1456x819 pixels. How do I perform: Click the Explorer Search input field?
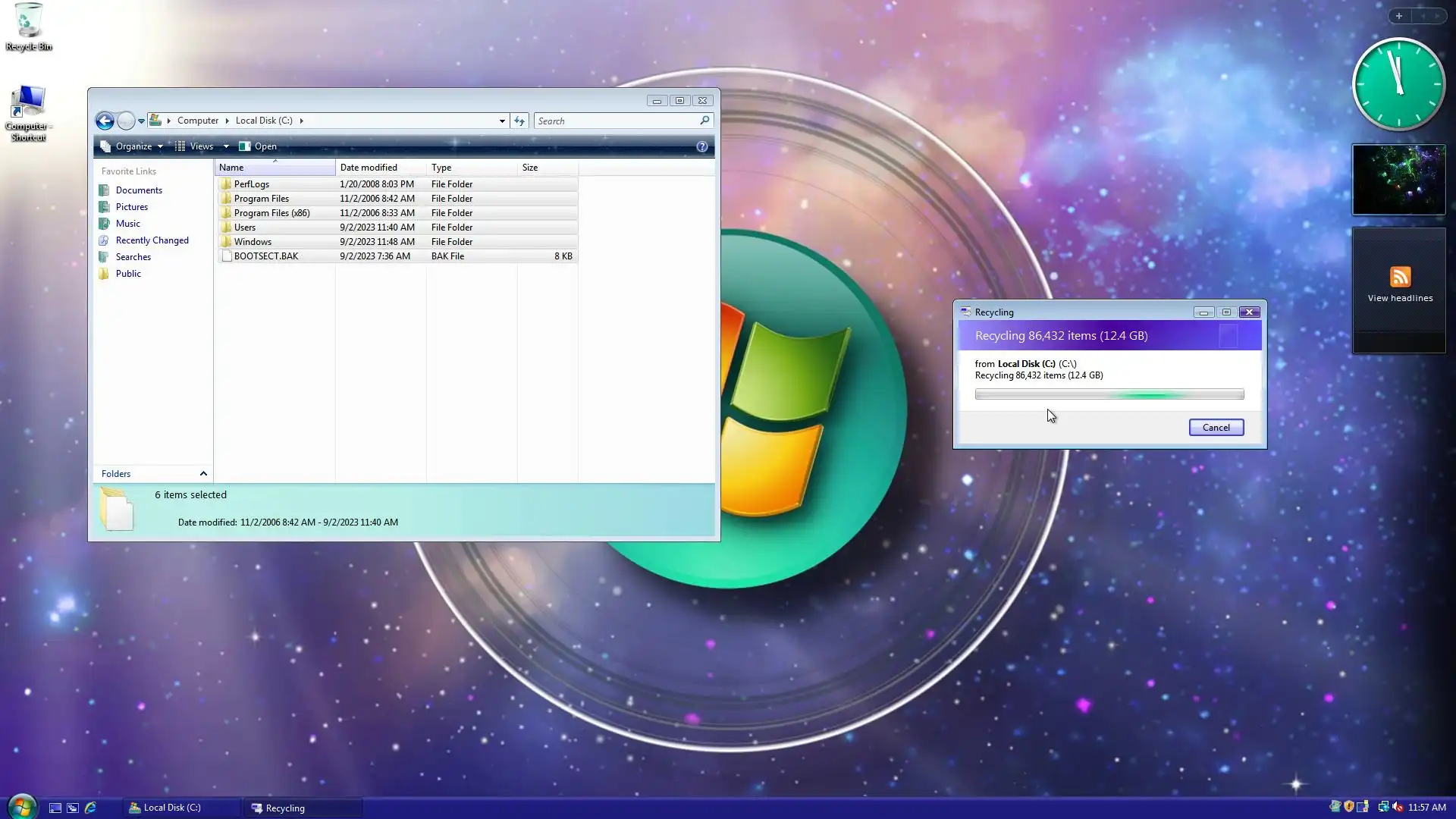tap(616, 121)
